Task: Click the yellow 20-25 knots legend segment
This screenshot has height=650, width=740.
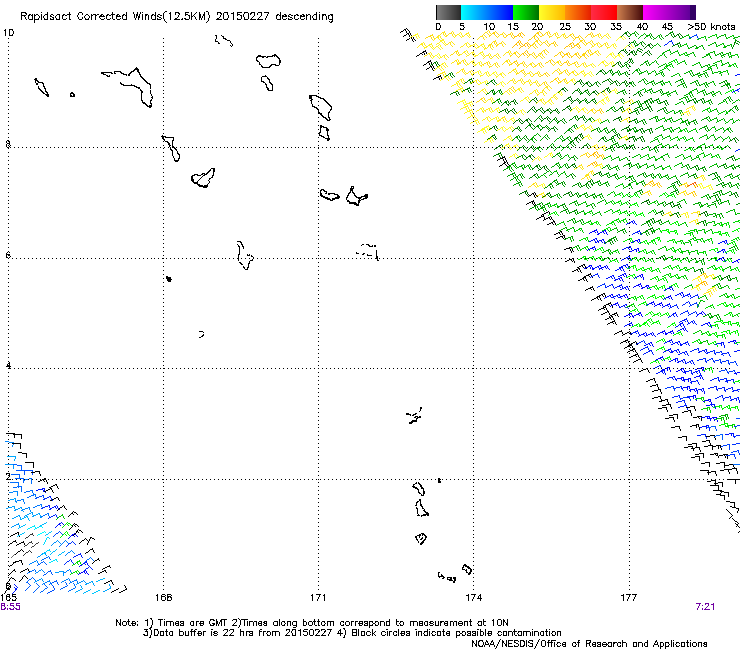Action: coord(552,12)
